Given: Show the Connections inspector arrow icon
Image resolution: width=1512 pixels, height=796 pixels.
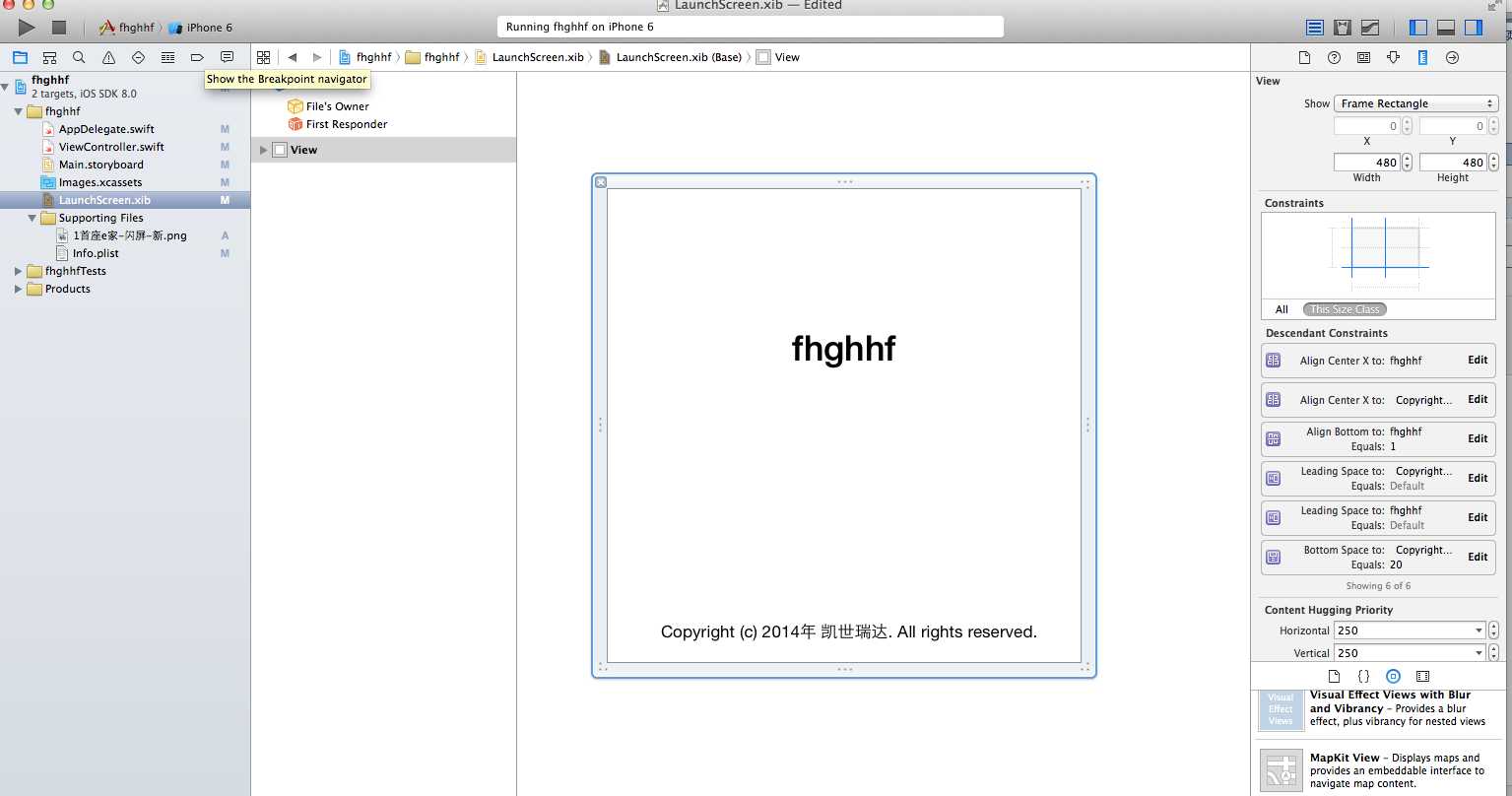Looking at the screenshot, I should (1452, 57).
